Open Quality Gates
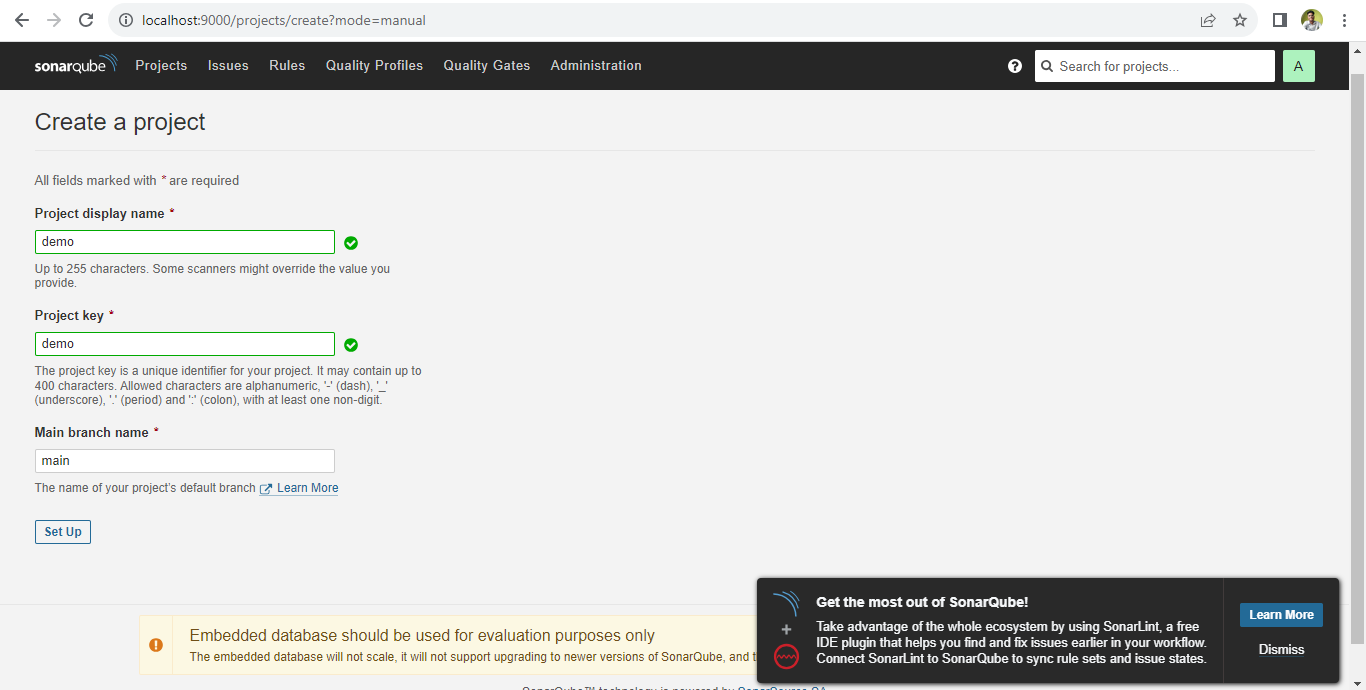The width and height of the screenshot is (1366, 690). tap(487, 65)
